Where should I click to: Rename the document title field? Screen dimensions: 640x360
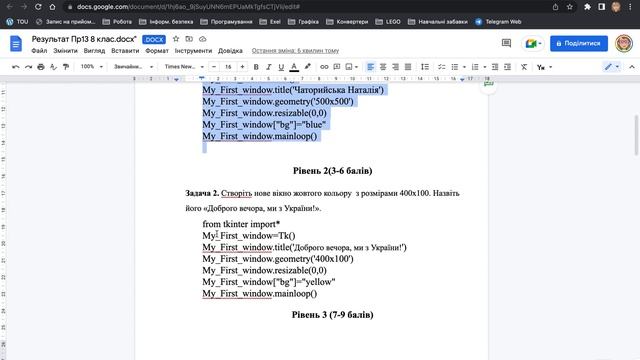[x=84, y=39]
